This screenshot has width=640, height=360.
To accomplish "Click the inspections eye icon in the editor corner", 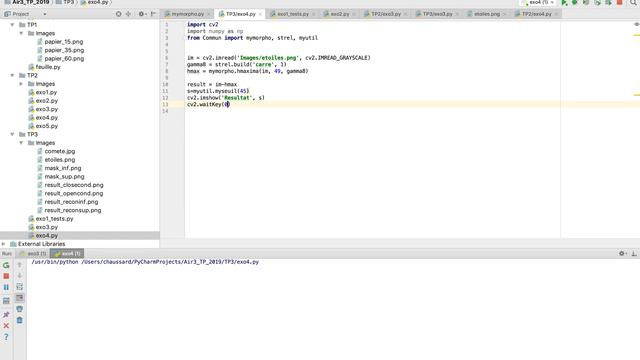I will tap(636, 24).
